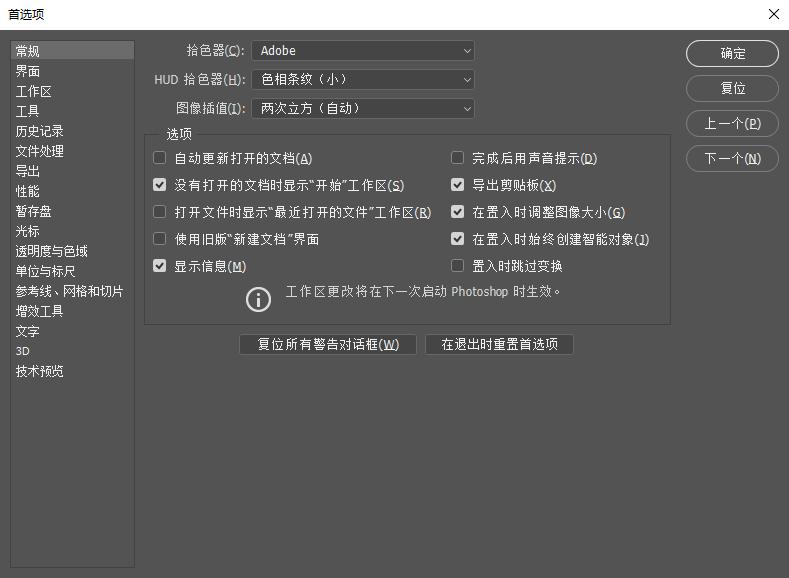This screenshot has width=789, height=578.
Task: Uncheck 在置入时调整图像大小(G)
Action: (457, 212)
